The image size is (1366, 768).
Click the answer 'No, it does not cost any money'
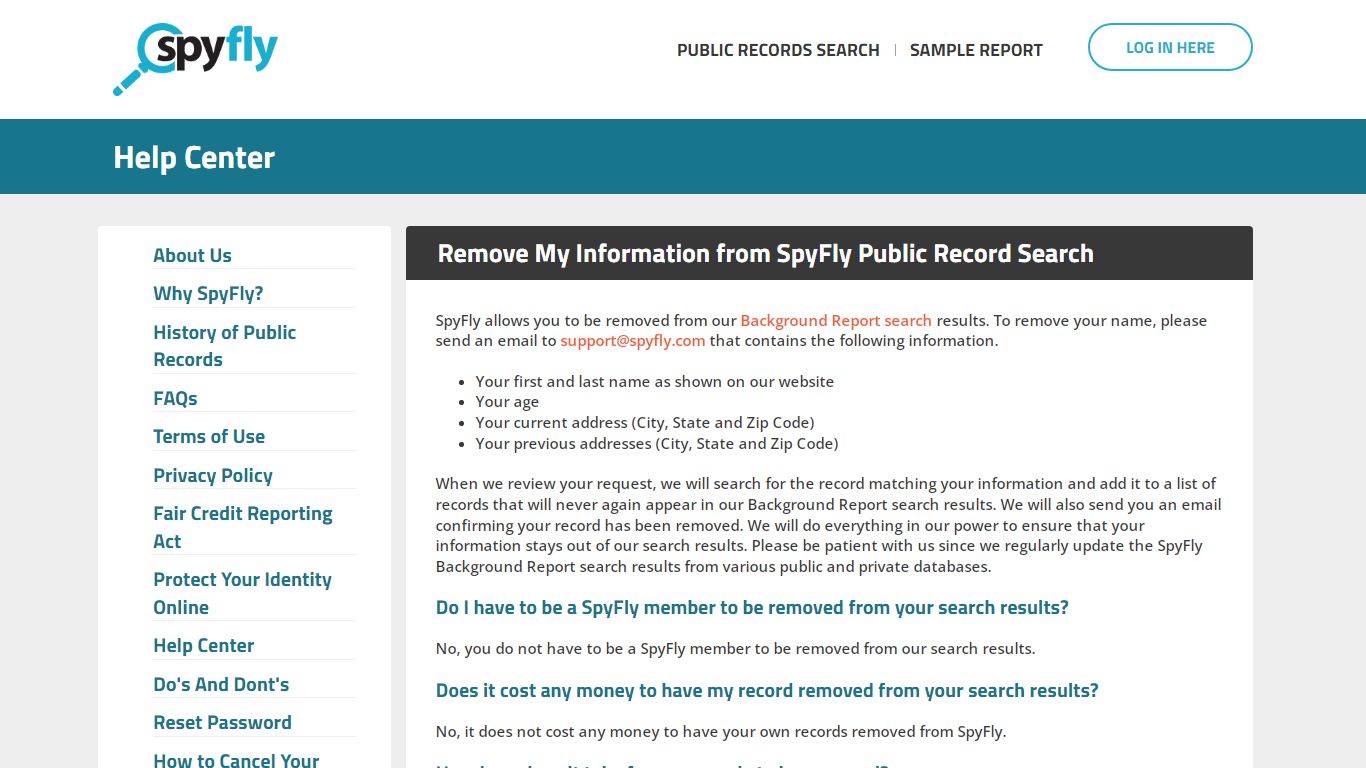(x=721, y=731)
